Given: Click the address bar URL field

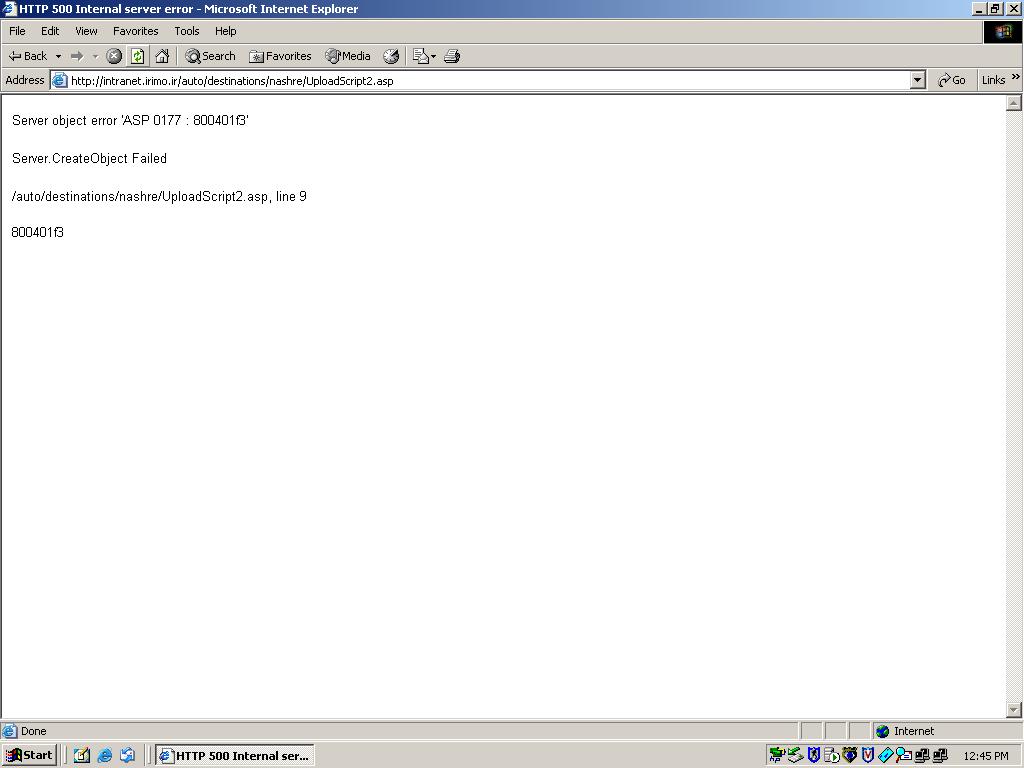Looking at the screenshot, I should 488,80.
